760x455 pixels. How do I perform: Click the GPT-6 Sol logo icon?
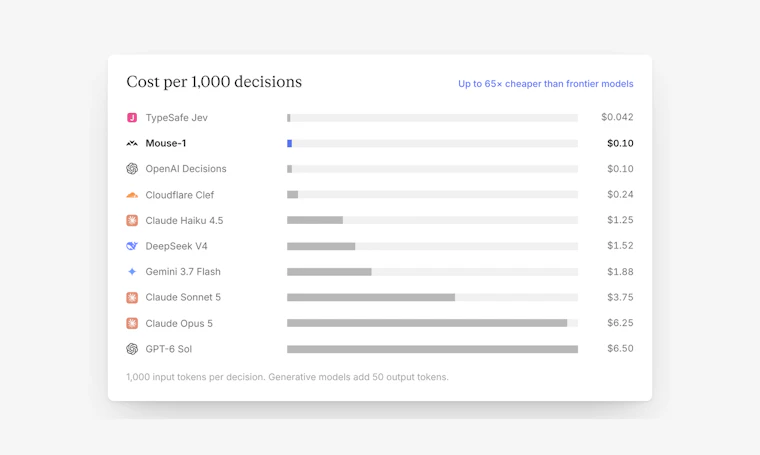click(x=132, y=349)
